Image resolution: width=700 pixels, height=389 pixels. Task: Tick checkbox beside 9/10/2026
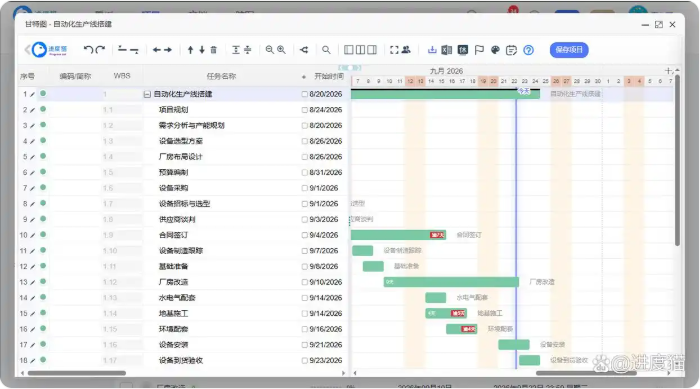(x=304, y=282)
